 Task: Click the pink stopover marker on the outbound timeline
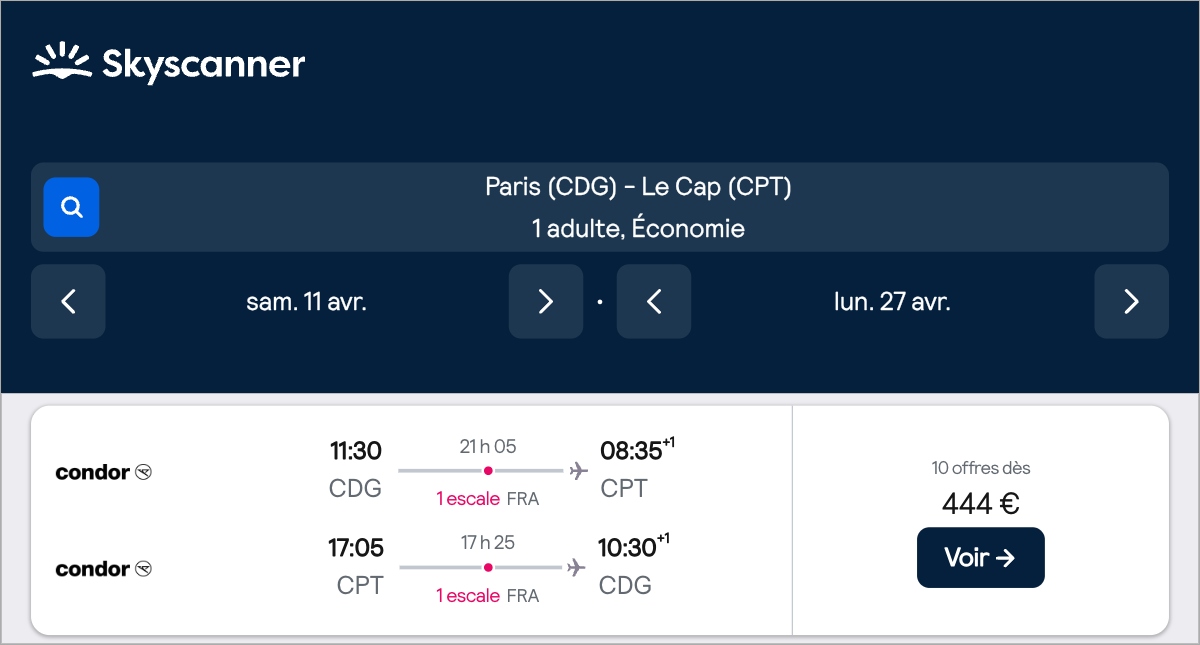point(487,469)
